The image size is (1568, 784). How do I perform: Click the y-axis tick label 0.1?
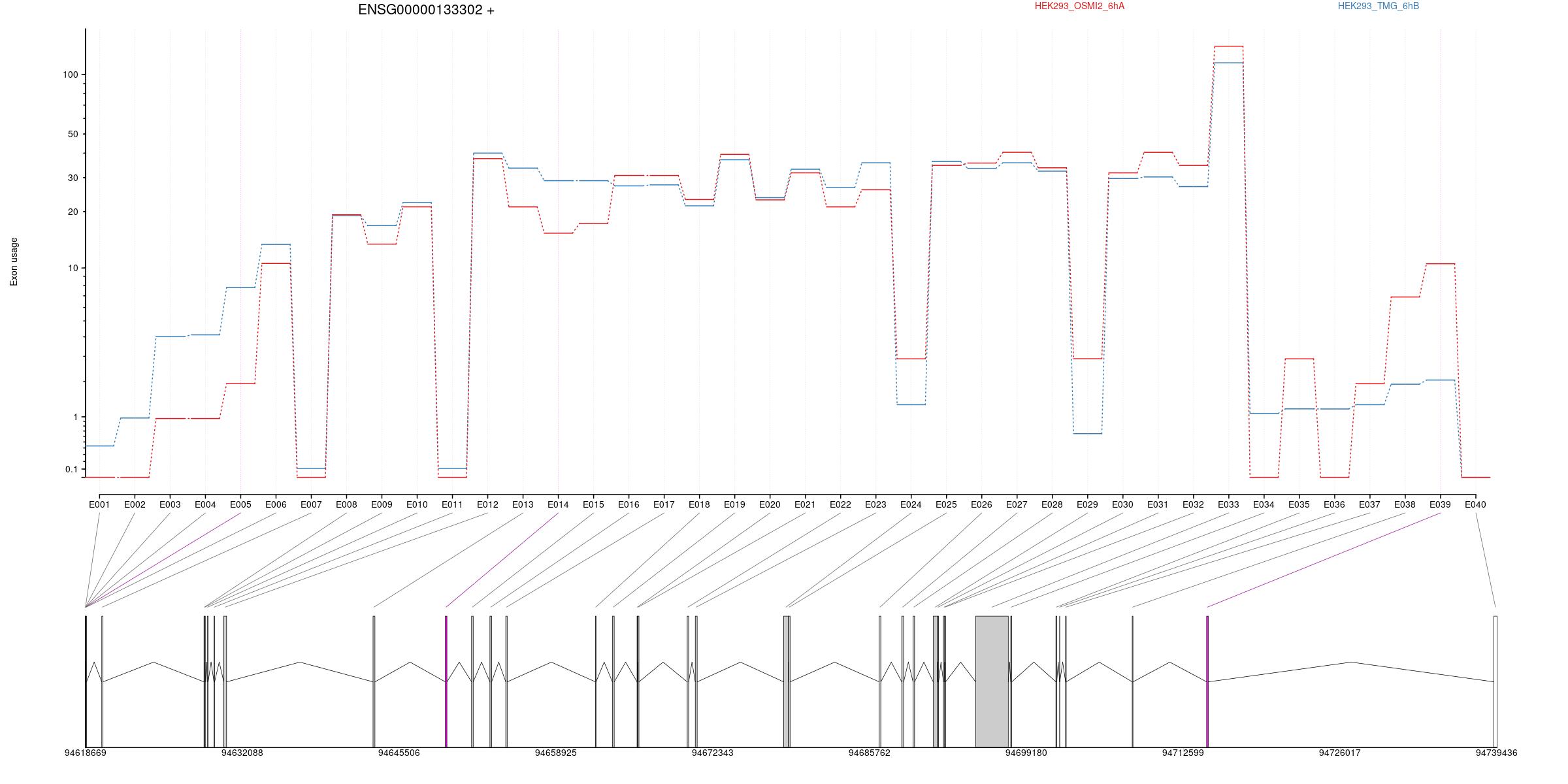pos(71,469)
